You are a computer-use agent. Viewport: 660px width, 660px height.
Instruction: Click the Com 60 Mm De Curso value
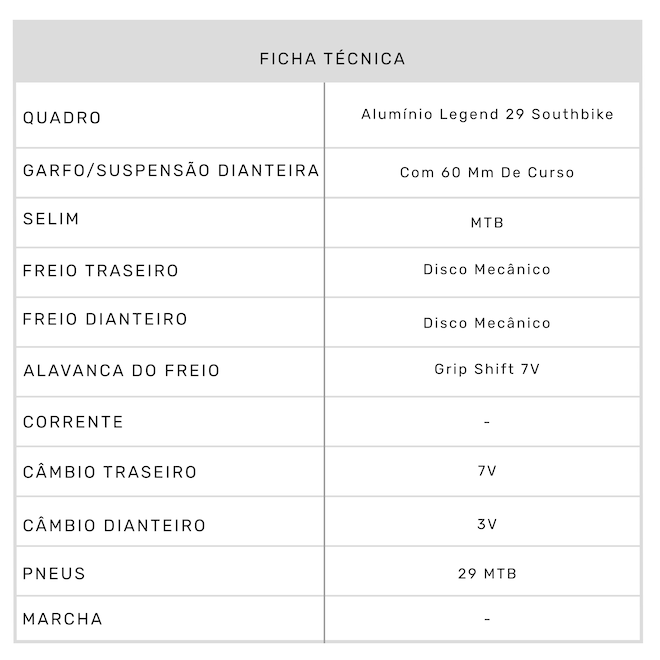(487, 172)
